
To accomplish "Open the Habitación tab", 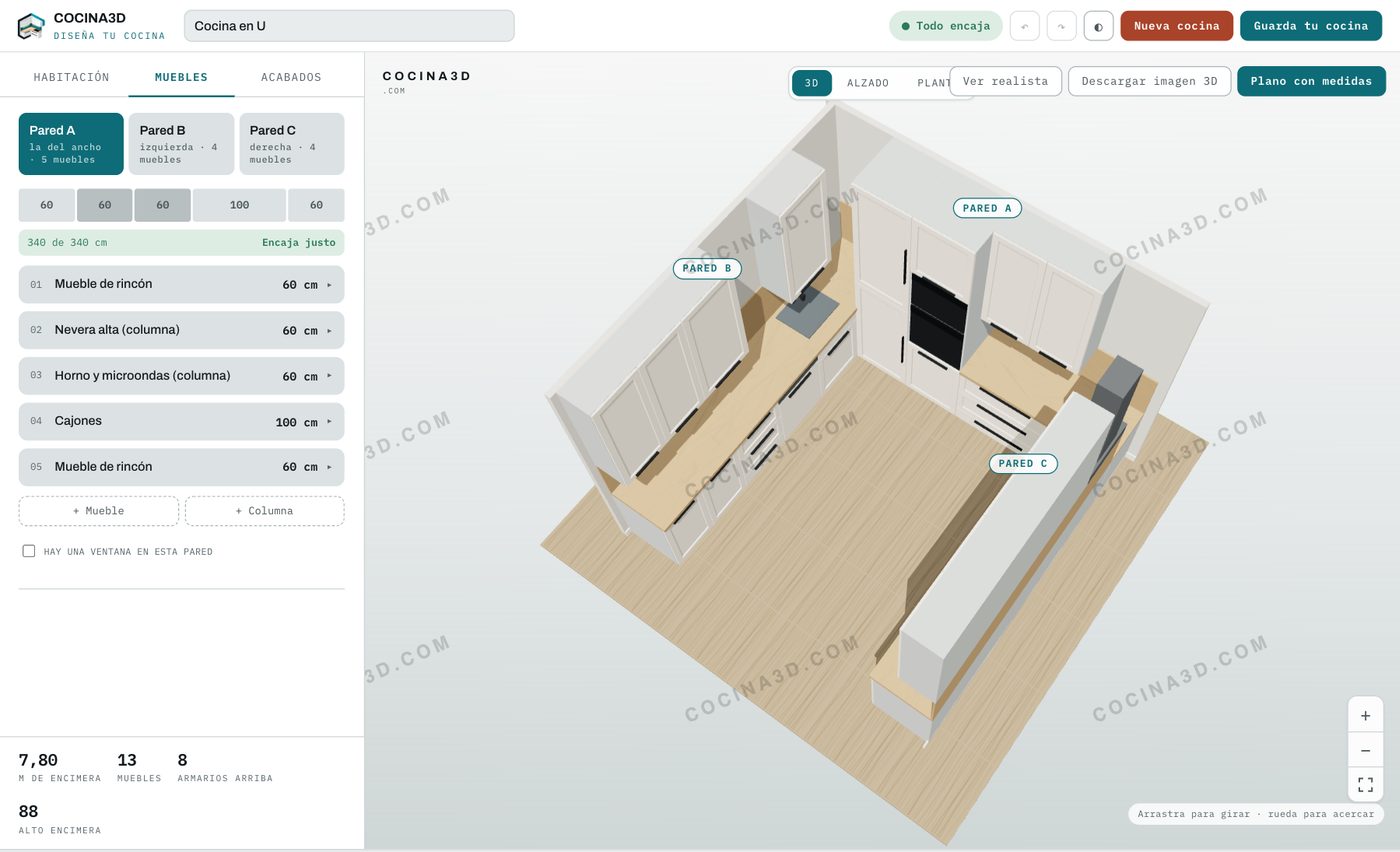I will [71, 77].
